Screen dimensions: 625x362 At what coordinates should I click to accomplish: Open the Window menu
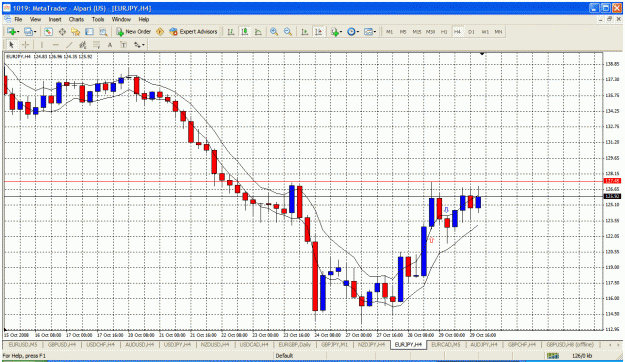[x=121, y=19]
